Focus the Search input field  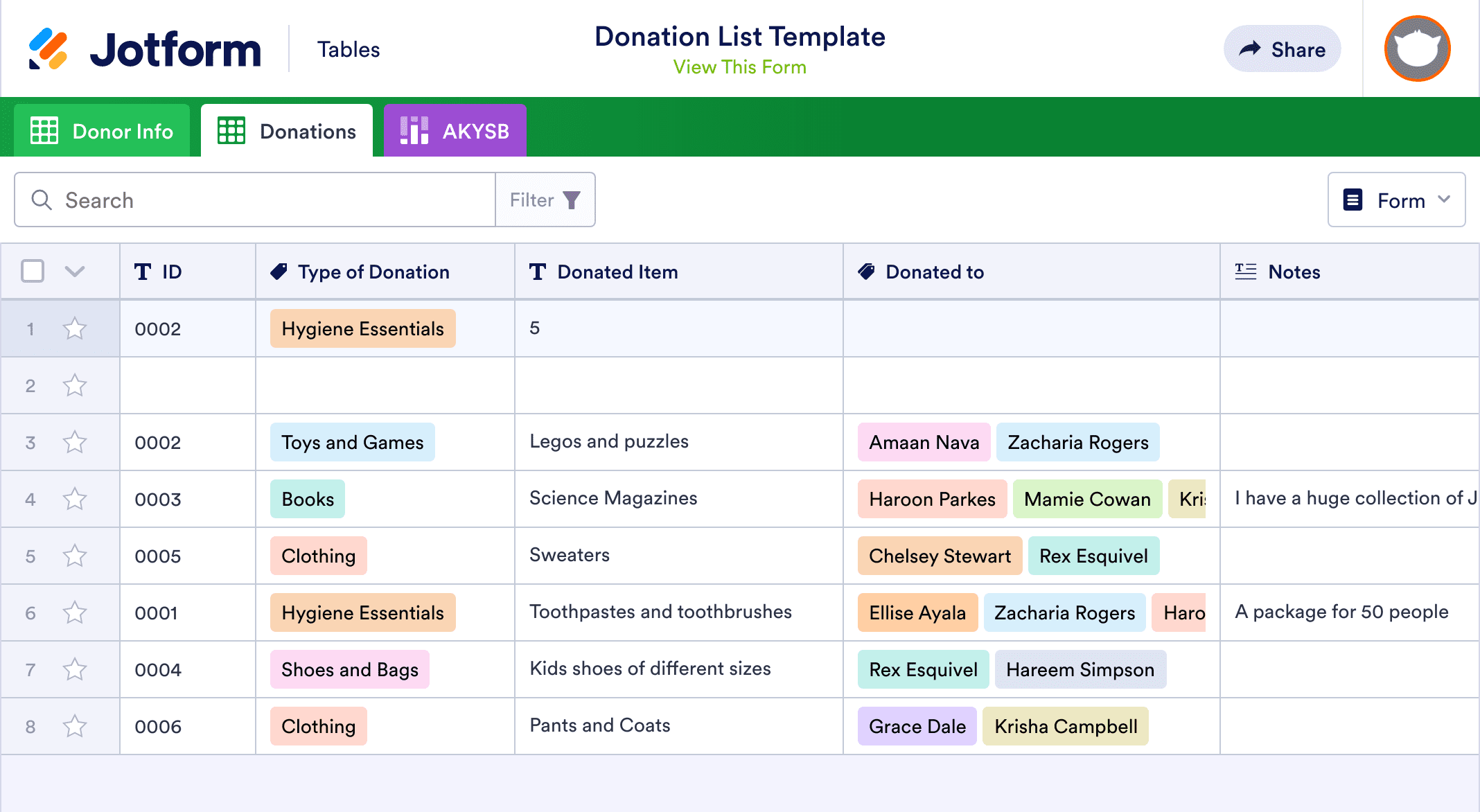click(x=255, y=200)
